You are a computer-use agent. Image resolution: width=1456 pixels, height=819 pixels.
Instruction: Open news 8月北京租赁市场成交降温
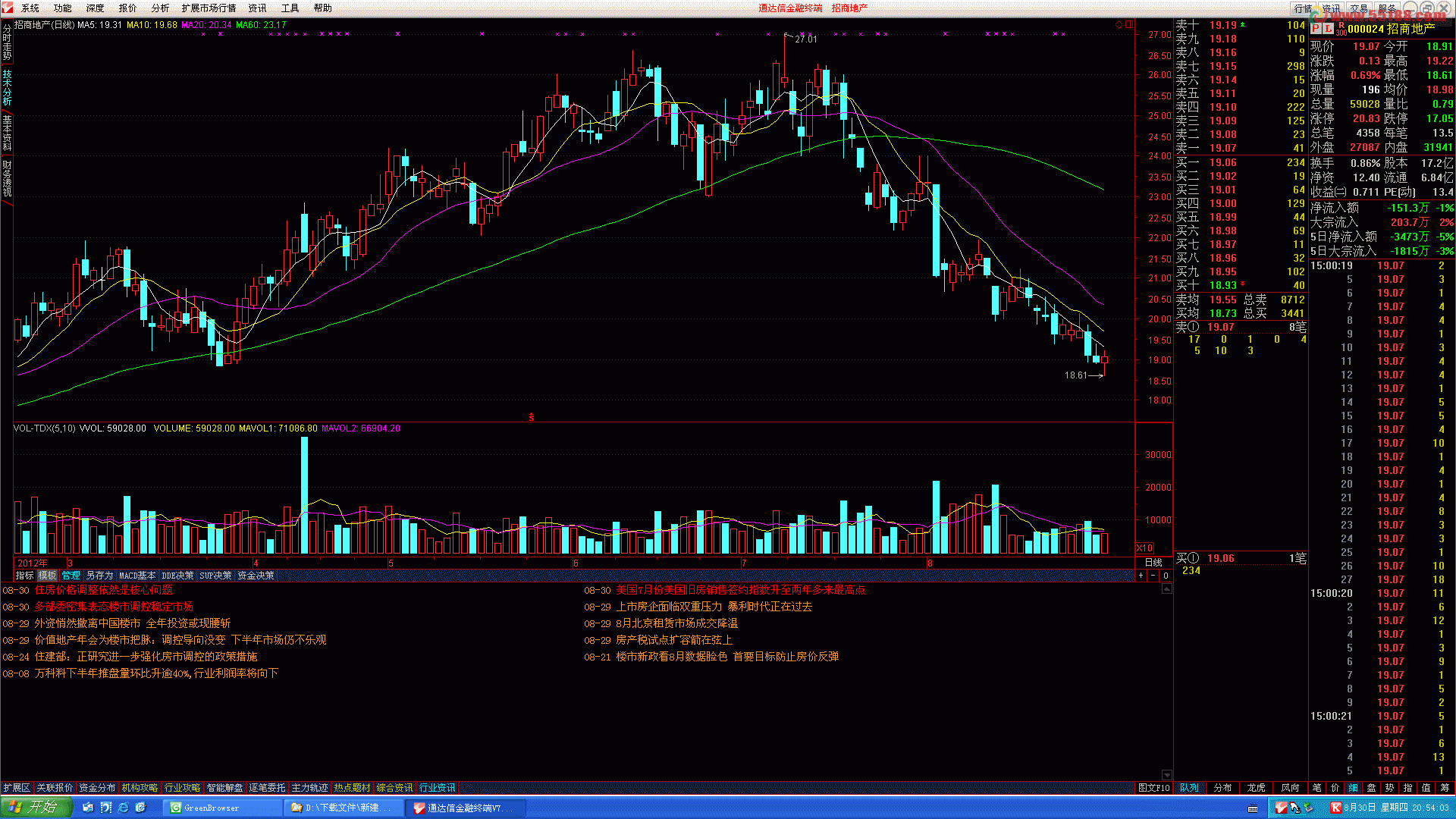(676, 623)
